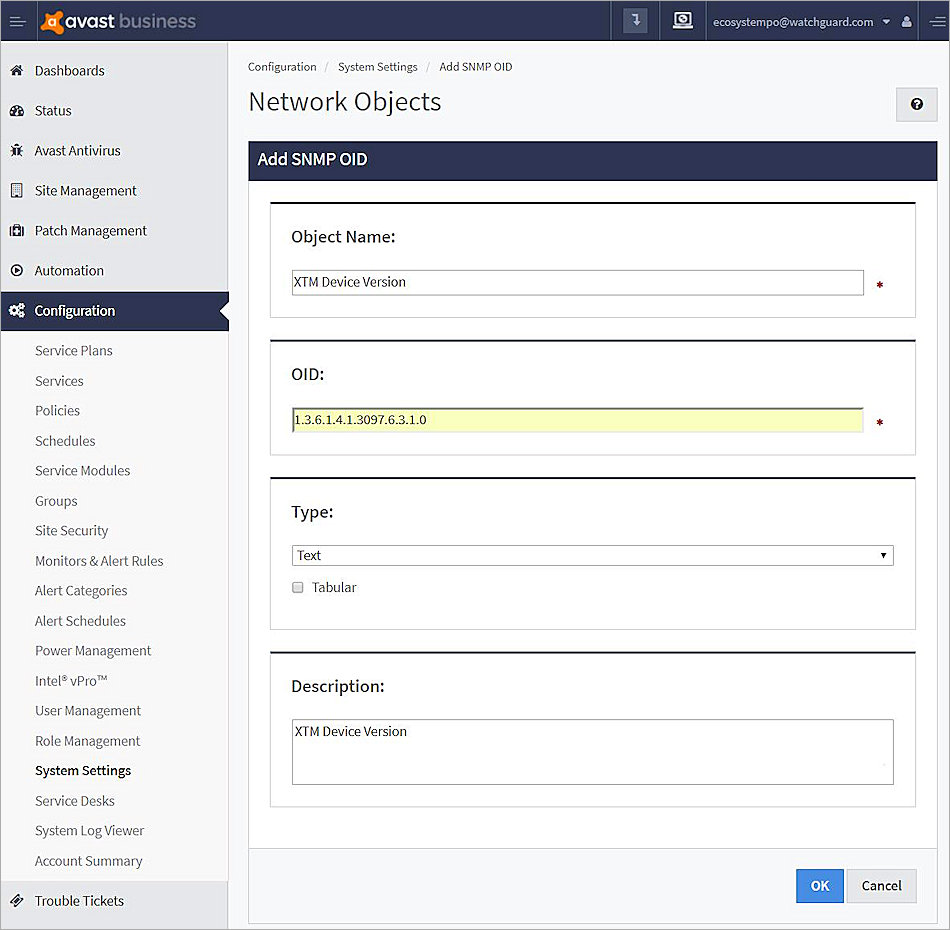950x930 pixels.
Task: Collapse the sidebar with the hamburger icon
Action: click(18, 20)
